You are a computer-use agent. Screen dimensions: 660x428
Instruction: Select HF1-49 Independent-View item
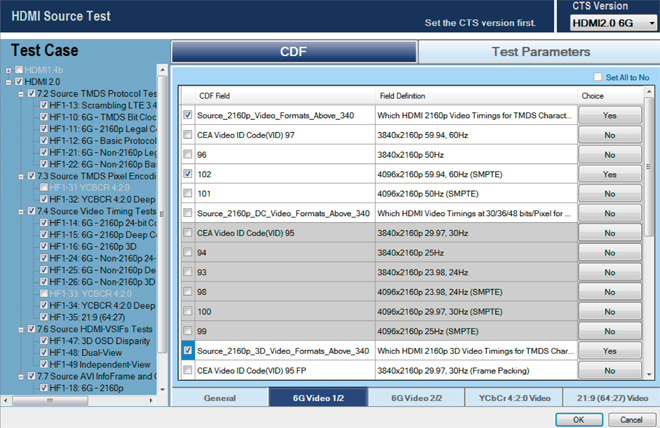click(100, 364)
